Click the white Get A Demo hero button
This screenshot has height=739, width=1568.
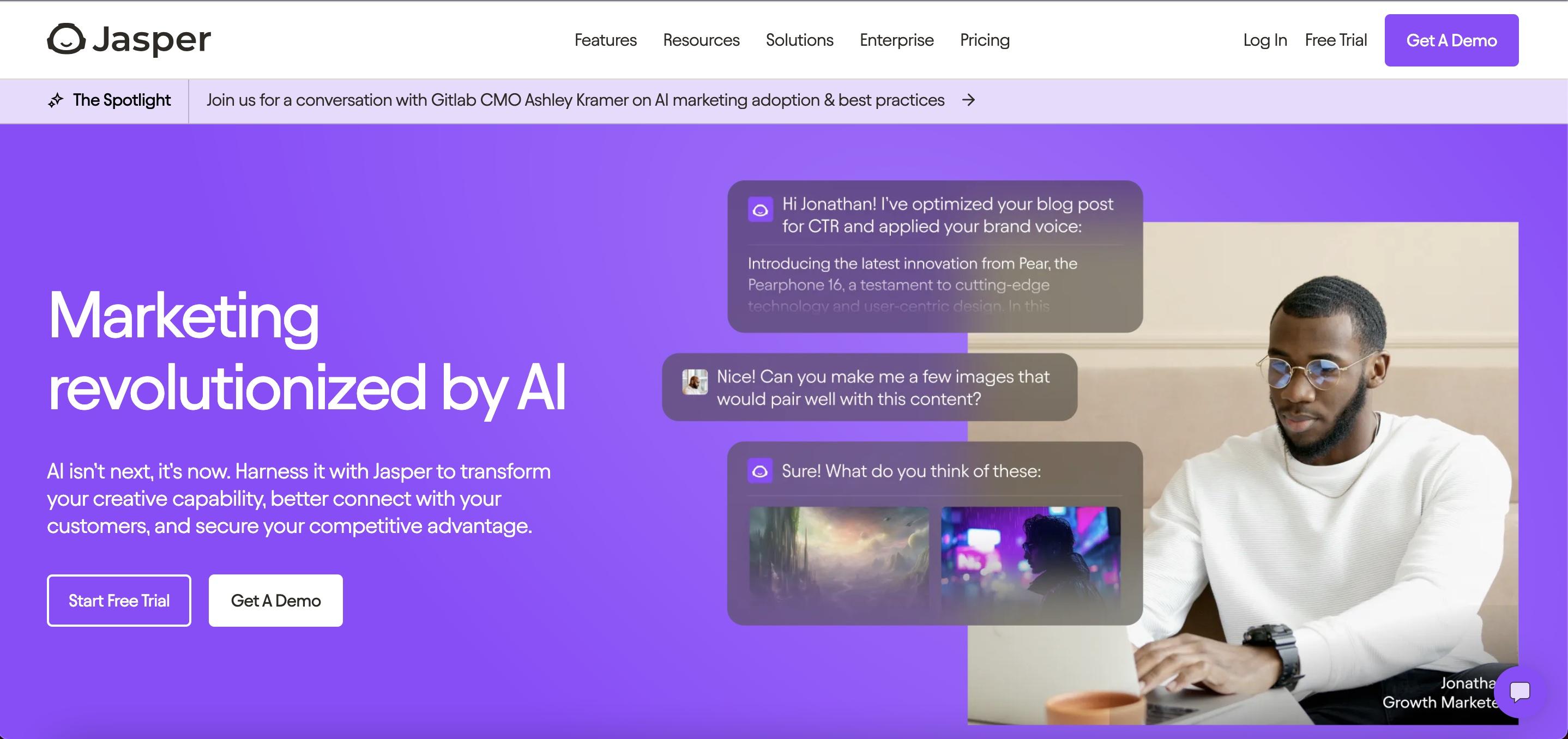coord(276,601)
